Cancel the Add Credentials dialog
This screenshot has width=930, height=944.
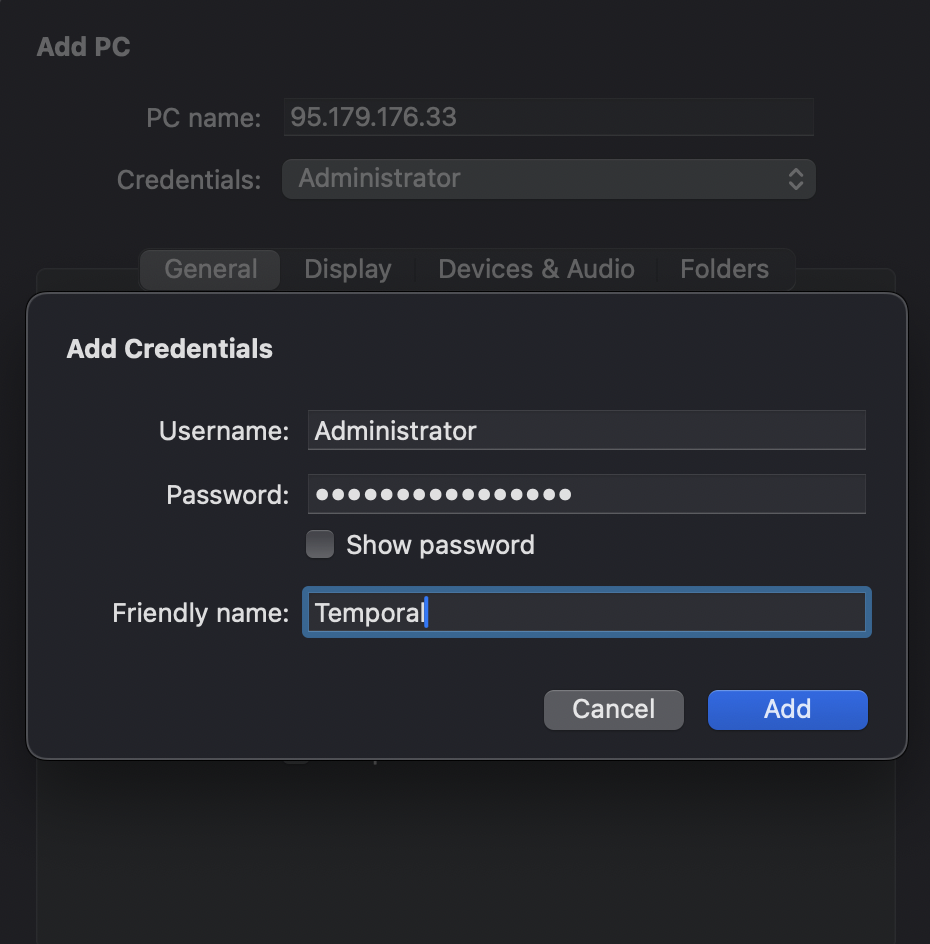(x=613, y=709)
